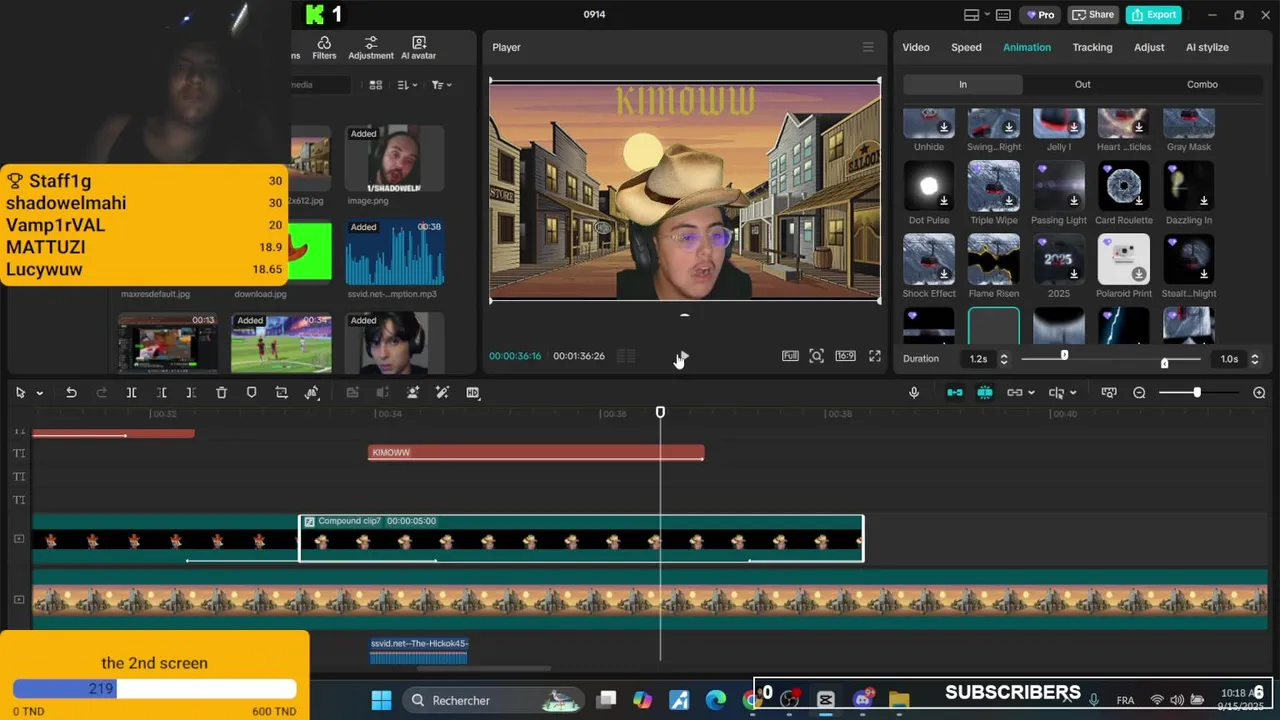Click the preview axis icon
The height and width of the screenshot is (720, 1280).
(1056, 393)
